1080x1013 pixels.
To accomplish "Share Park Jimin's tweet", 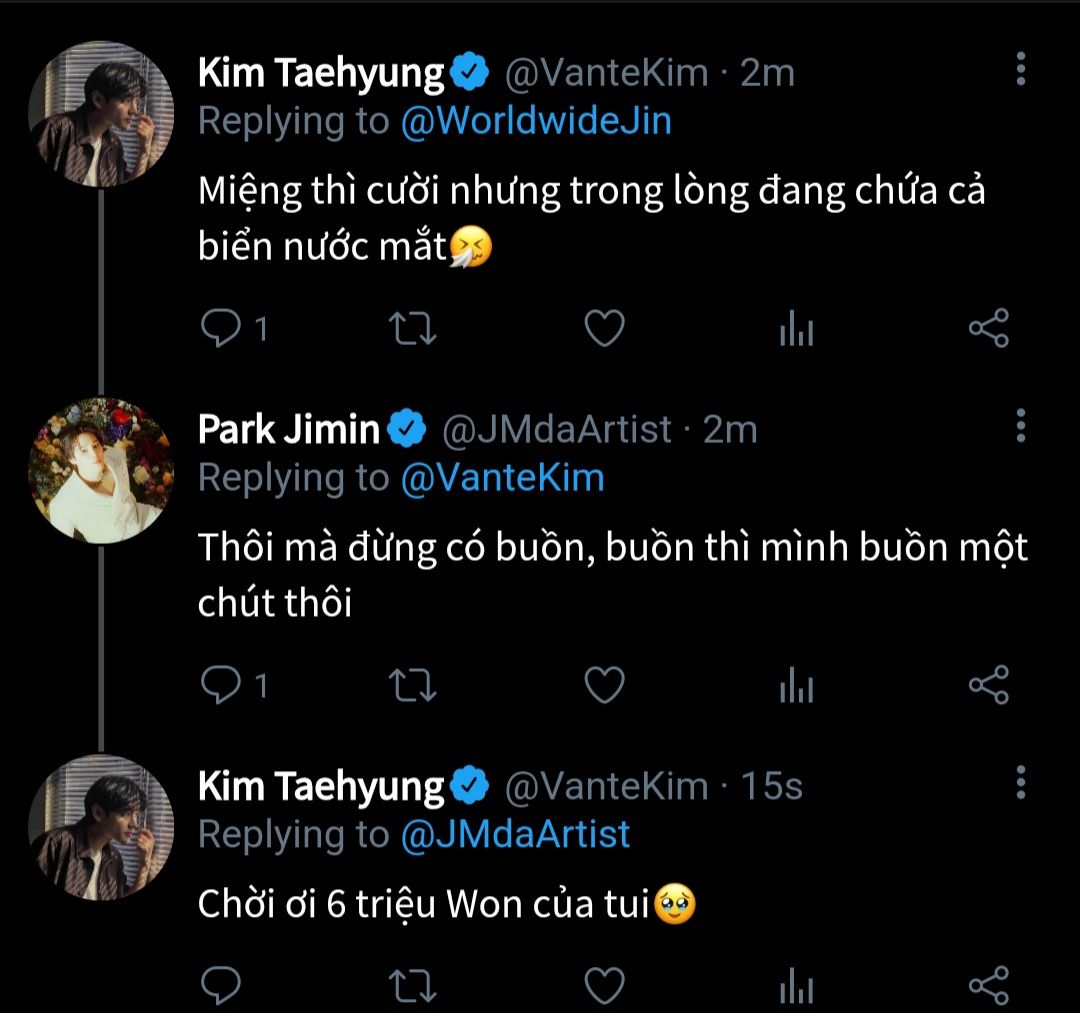I will [988, 685].
